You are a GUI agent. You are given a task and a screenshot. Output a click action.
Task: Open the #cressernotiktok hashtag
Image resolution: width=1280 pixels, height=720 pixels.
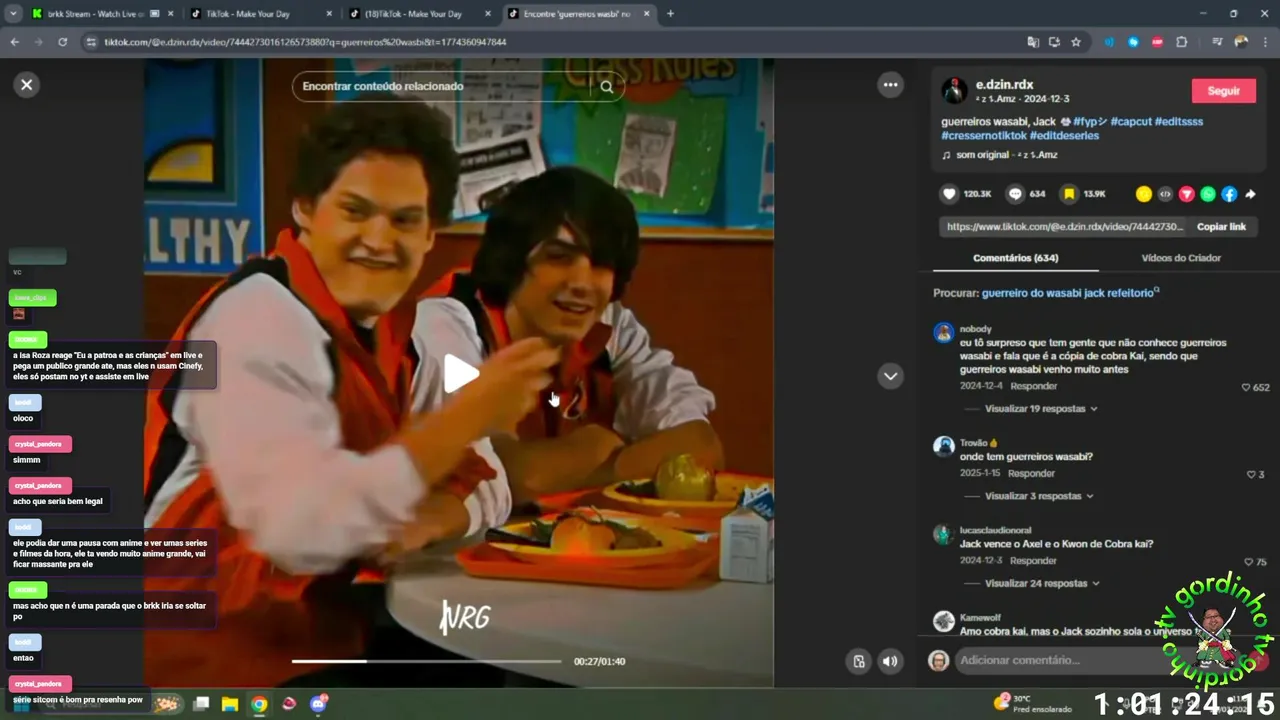(x=984, y=135)
